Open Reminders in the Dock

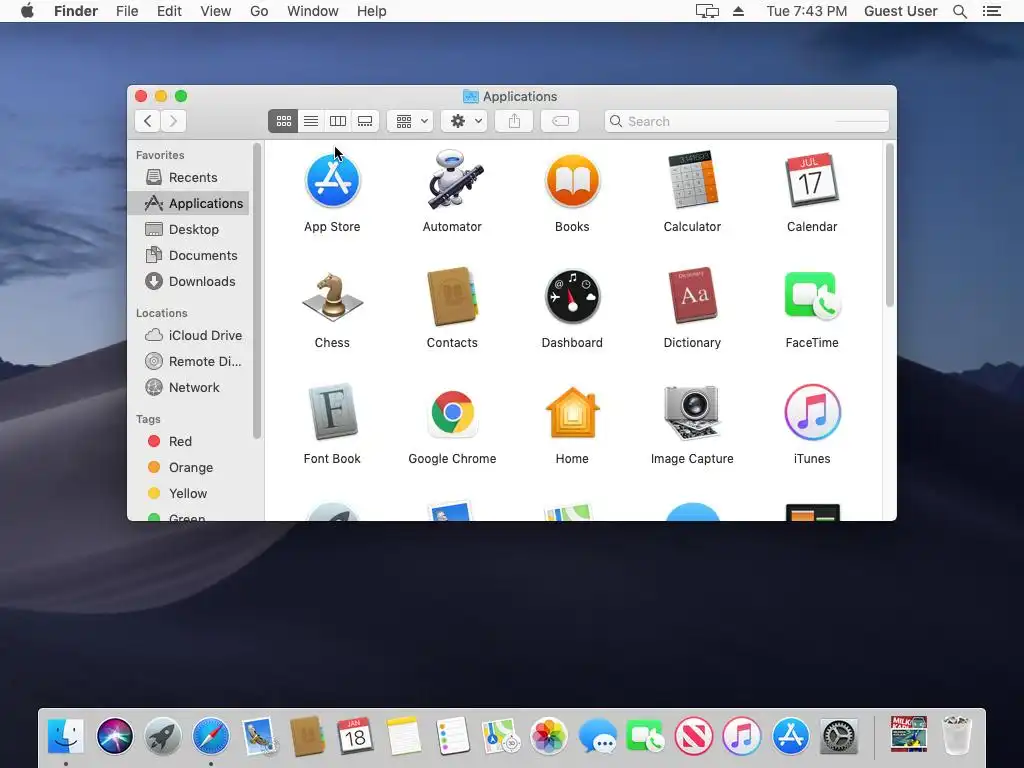452,736
